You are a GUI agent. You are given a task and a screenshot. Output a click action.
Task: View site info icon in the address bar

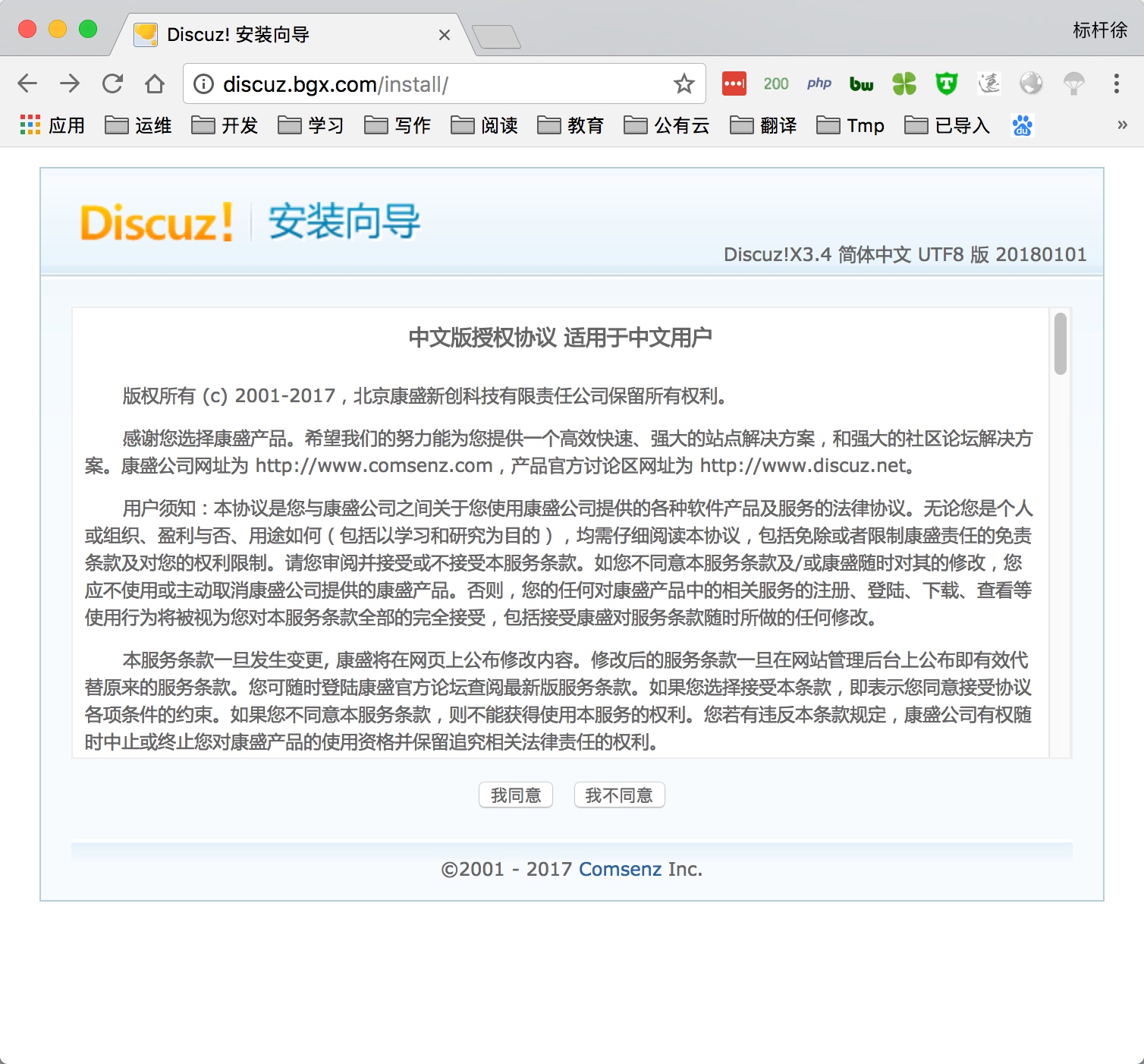pos(203,83)
